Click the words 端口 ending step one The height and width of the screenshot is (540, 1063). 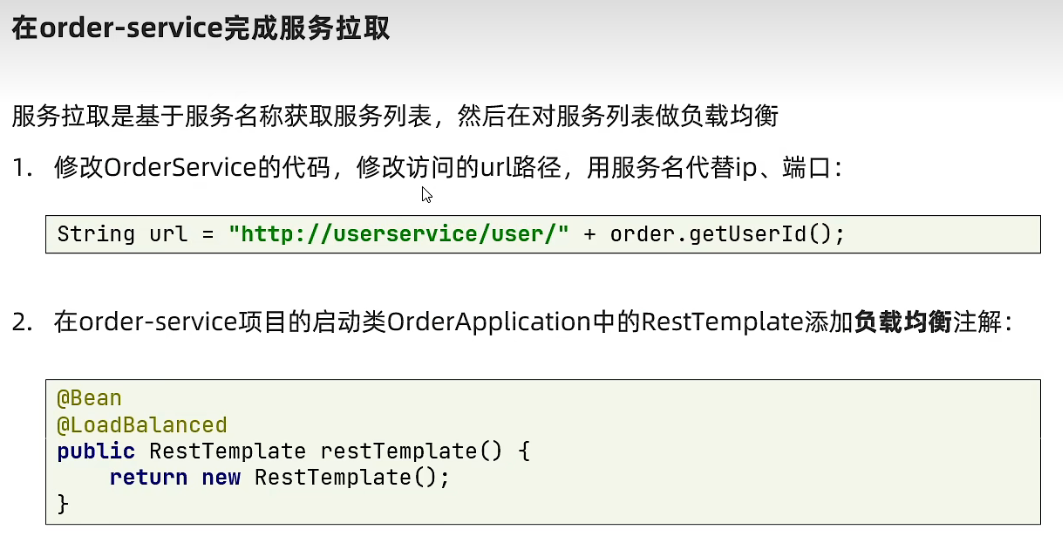[807, 168]
